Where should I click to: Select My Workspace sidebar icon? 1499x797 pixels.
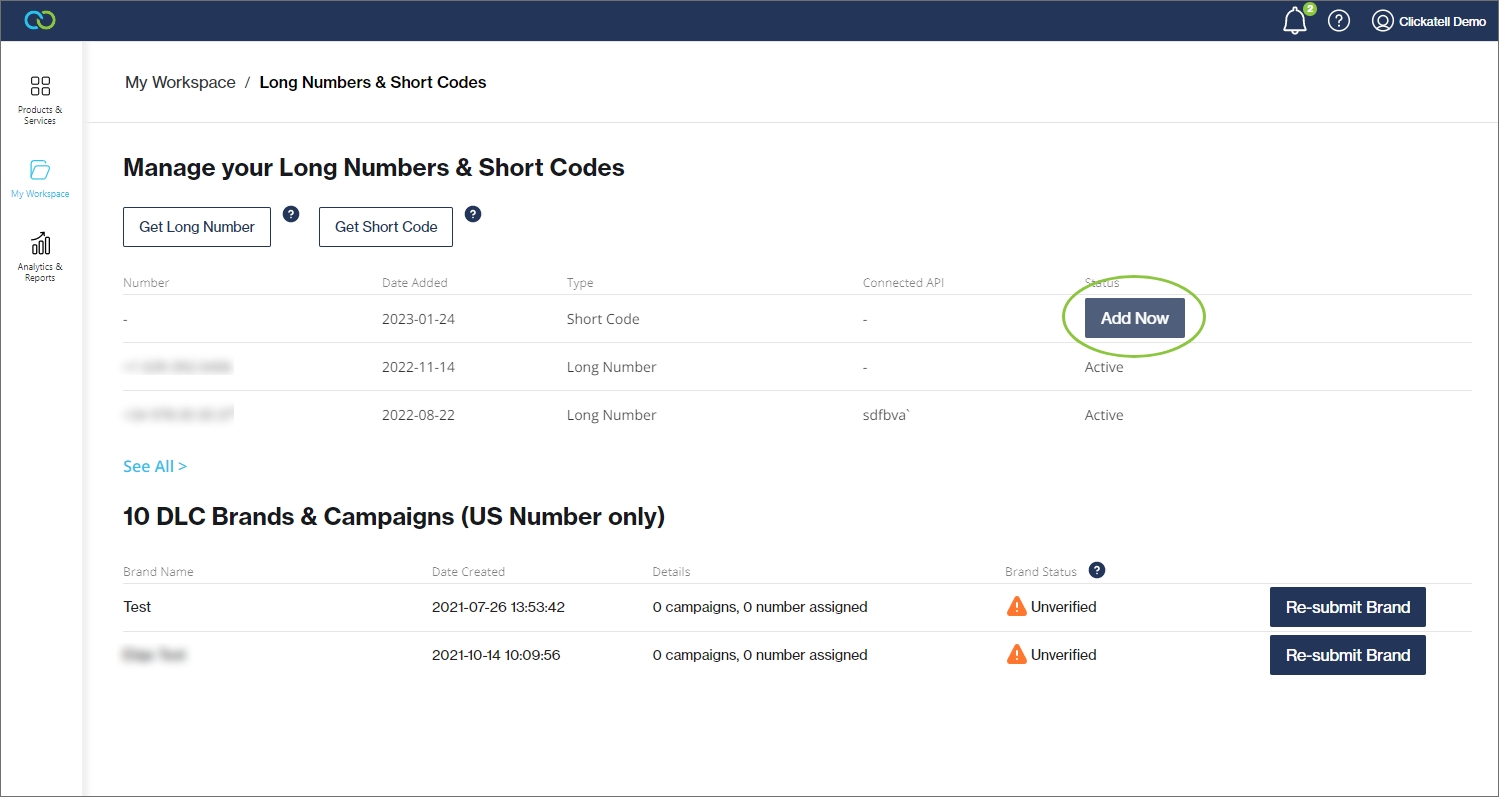40,178
